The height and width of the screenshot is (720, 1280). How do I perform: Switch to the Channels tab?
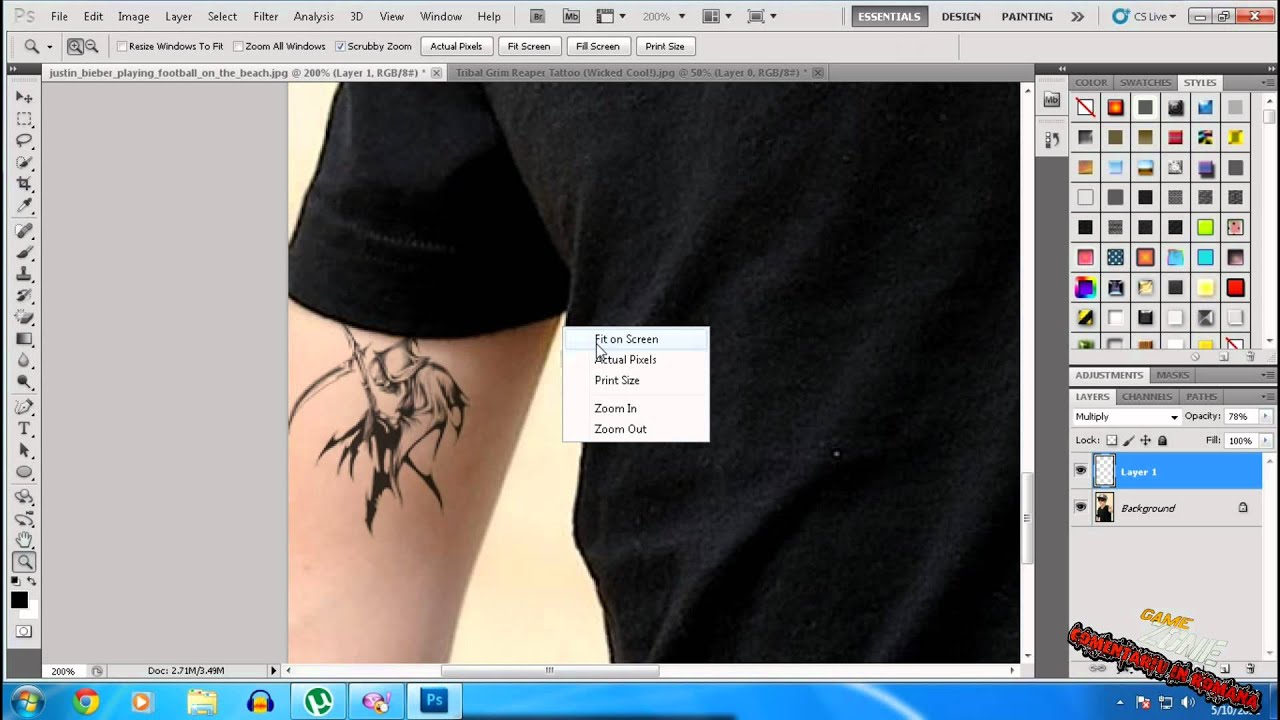pos(1146,397)
